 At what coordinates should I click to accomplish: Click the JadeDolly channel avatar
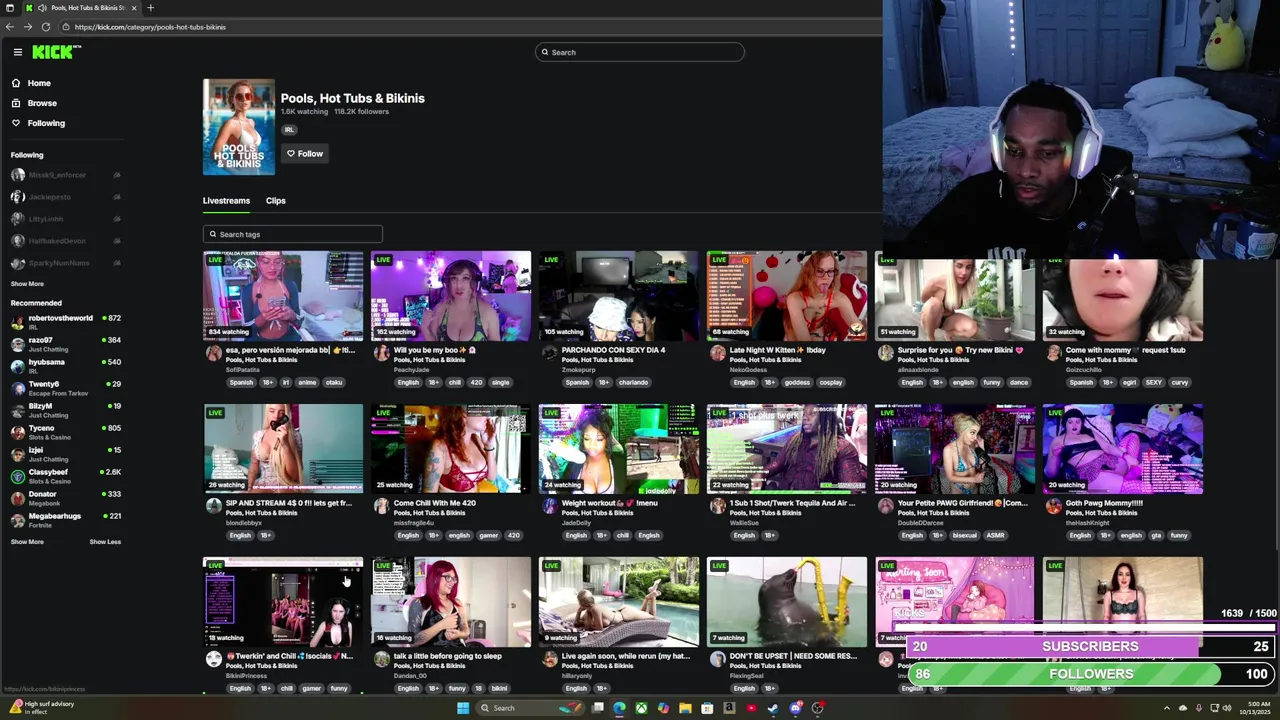[x=549, y=506]
